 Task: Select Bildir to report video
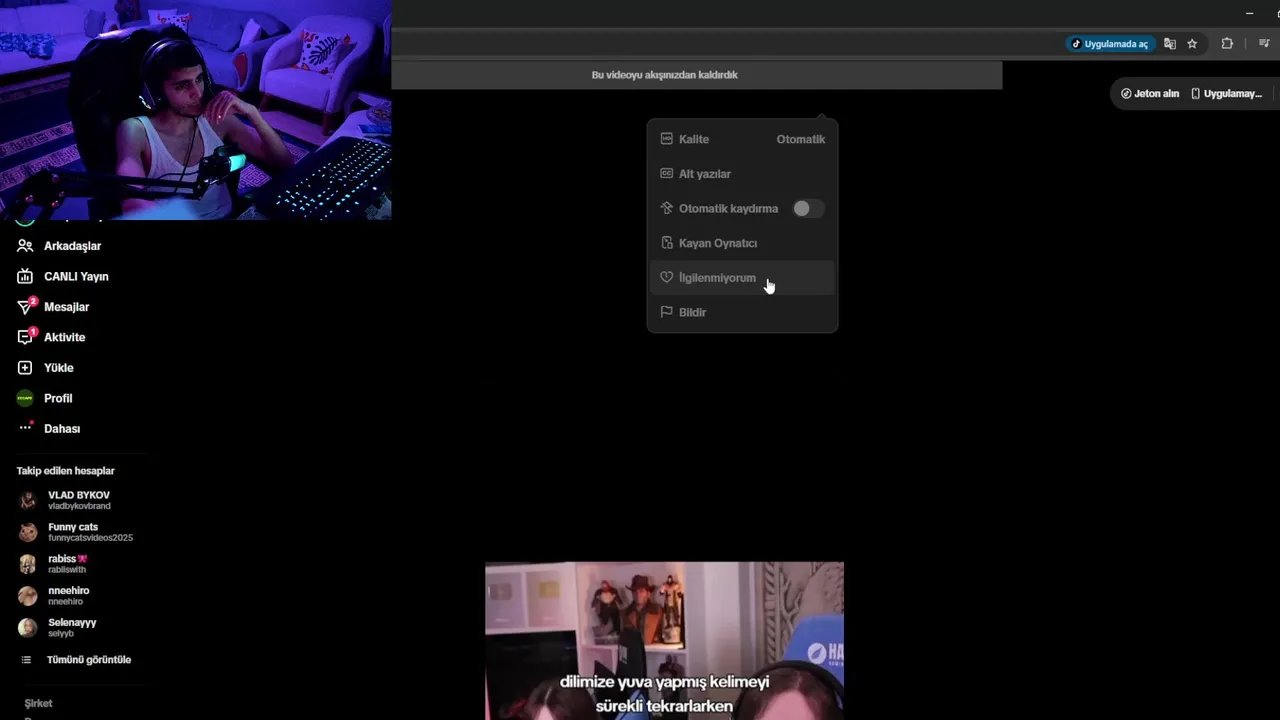click(742, 312)
